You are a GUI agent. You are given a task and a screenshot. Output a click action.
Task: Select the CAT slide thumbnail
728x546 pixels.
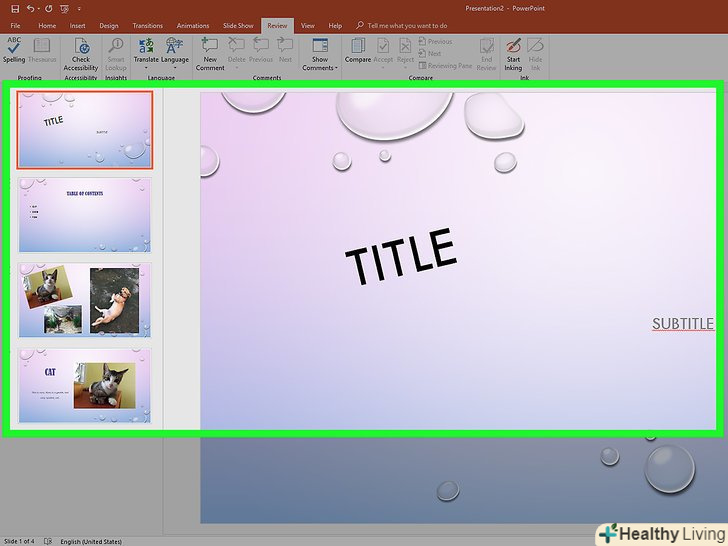tap(85, 385)
